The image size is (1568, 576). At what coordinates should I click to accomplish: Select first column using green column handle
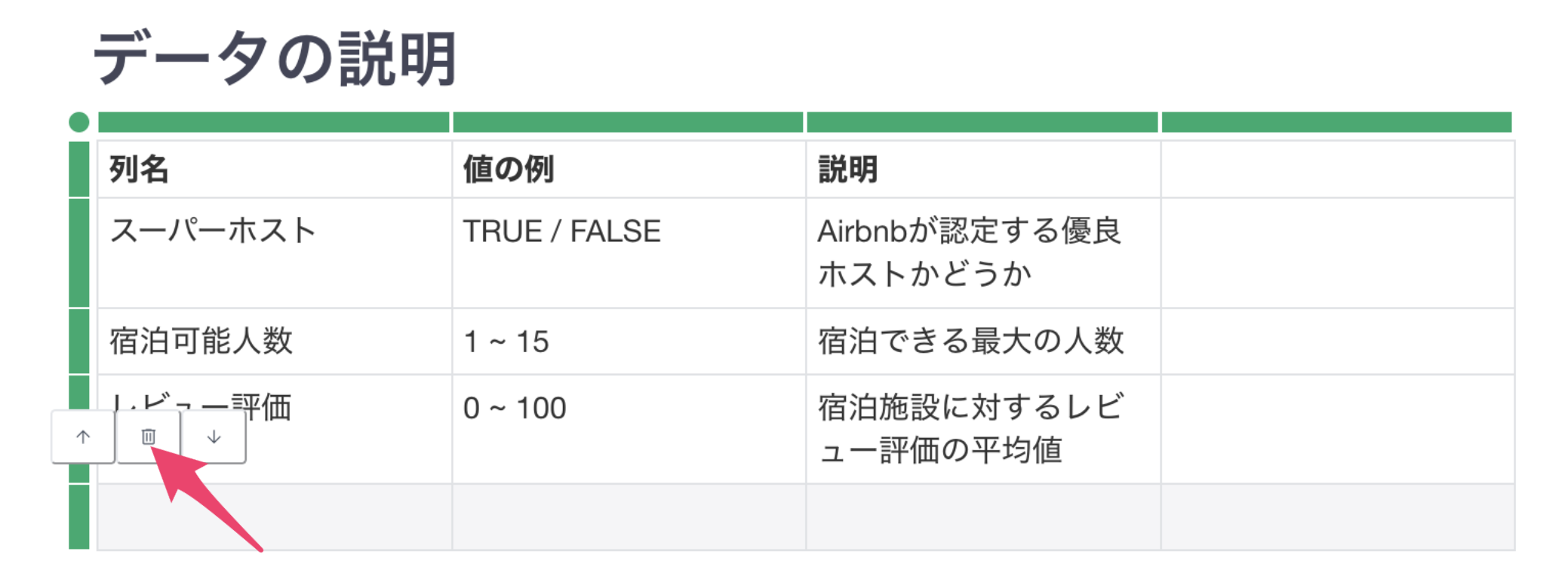click(274, 122)
